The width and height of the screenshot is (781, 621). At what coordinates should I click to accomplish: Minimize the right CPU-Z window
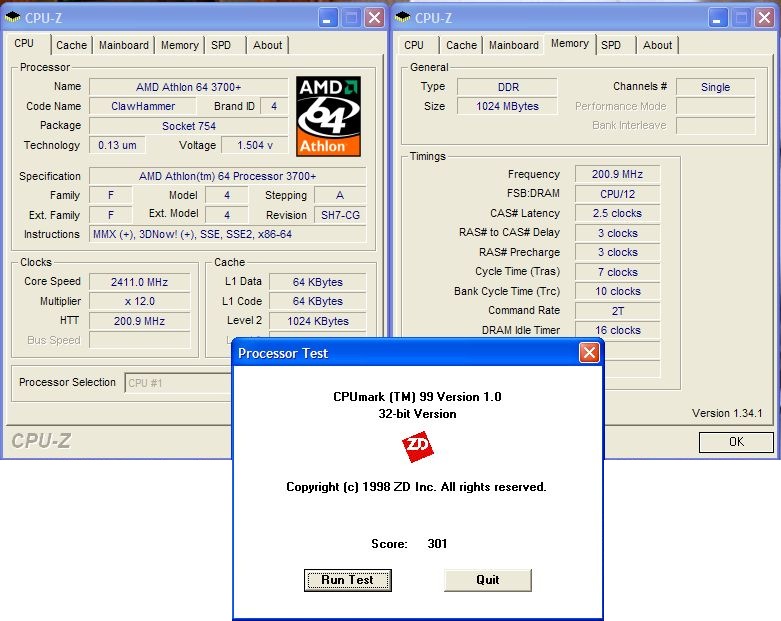717,18
